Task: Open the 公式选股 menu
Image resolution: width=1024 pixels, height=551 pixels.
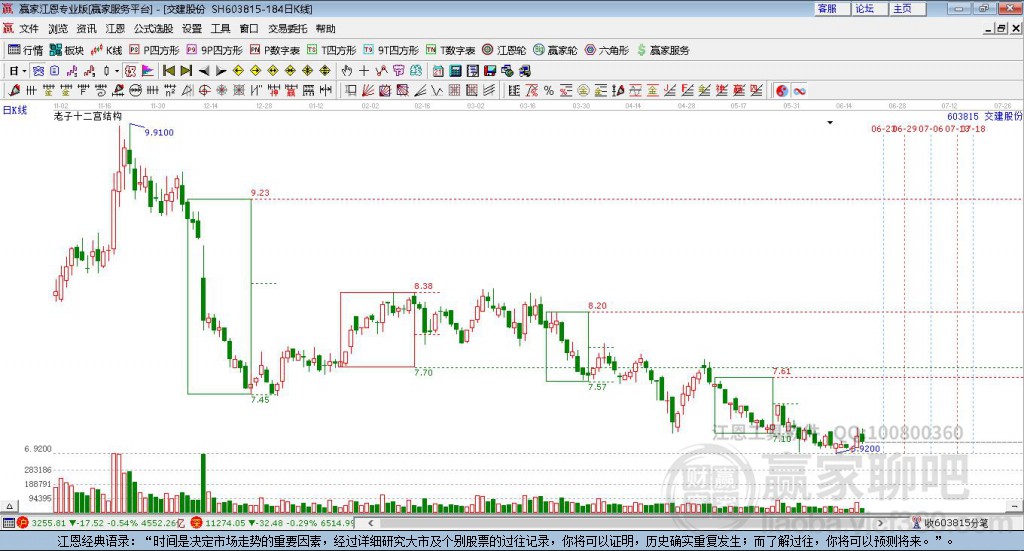Action: pos(153,29)
